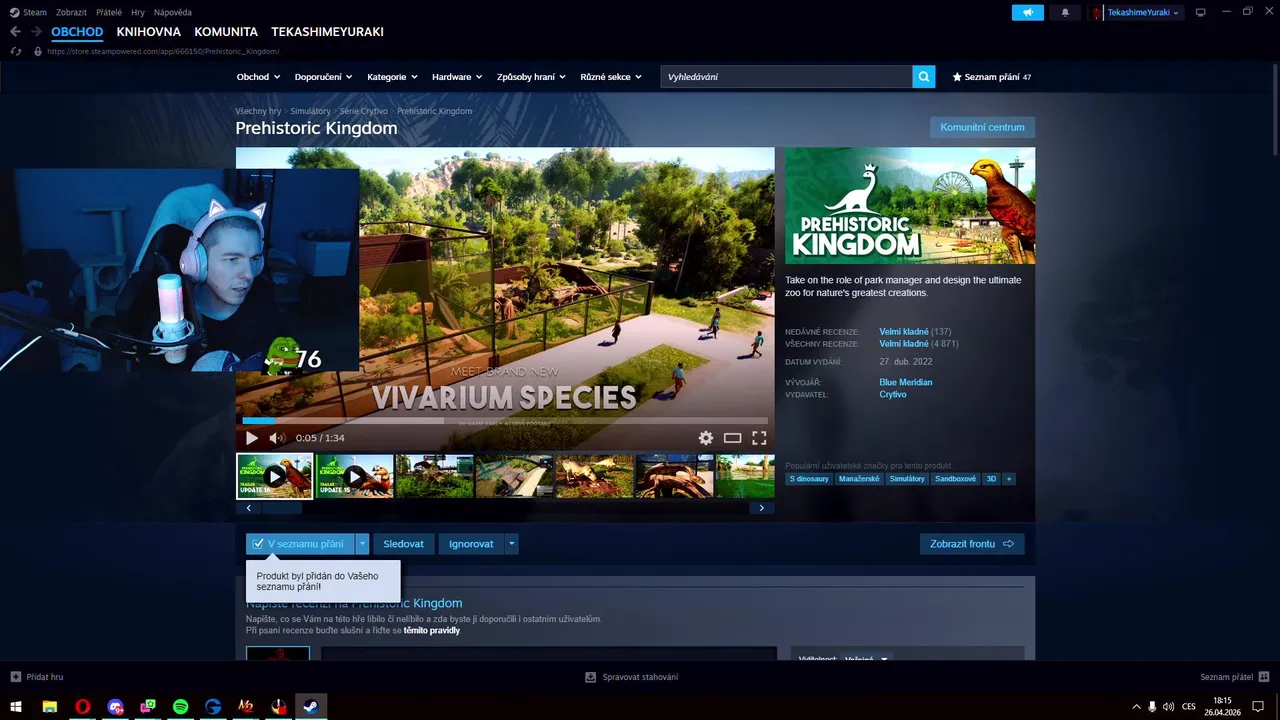Open the Crytivo publisher link

tap(893, 394)
